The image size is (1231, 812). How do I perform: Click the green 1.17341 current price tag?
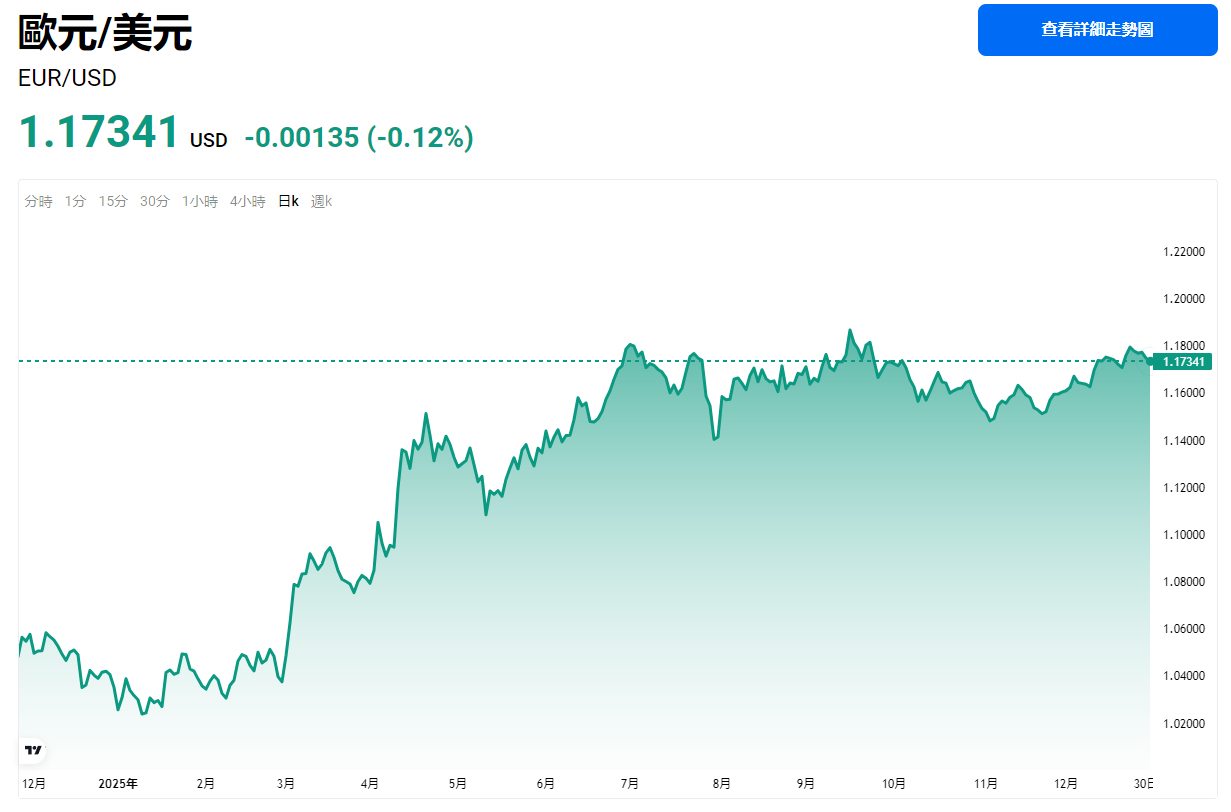pos(1181,361)
